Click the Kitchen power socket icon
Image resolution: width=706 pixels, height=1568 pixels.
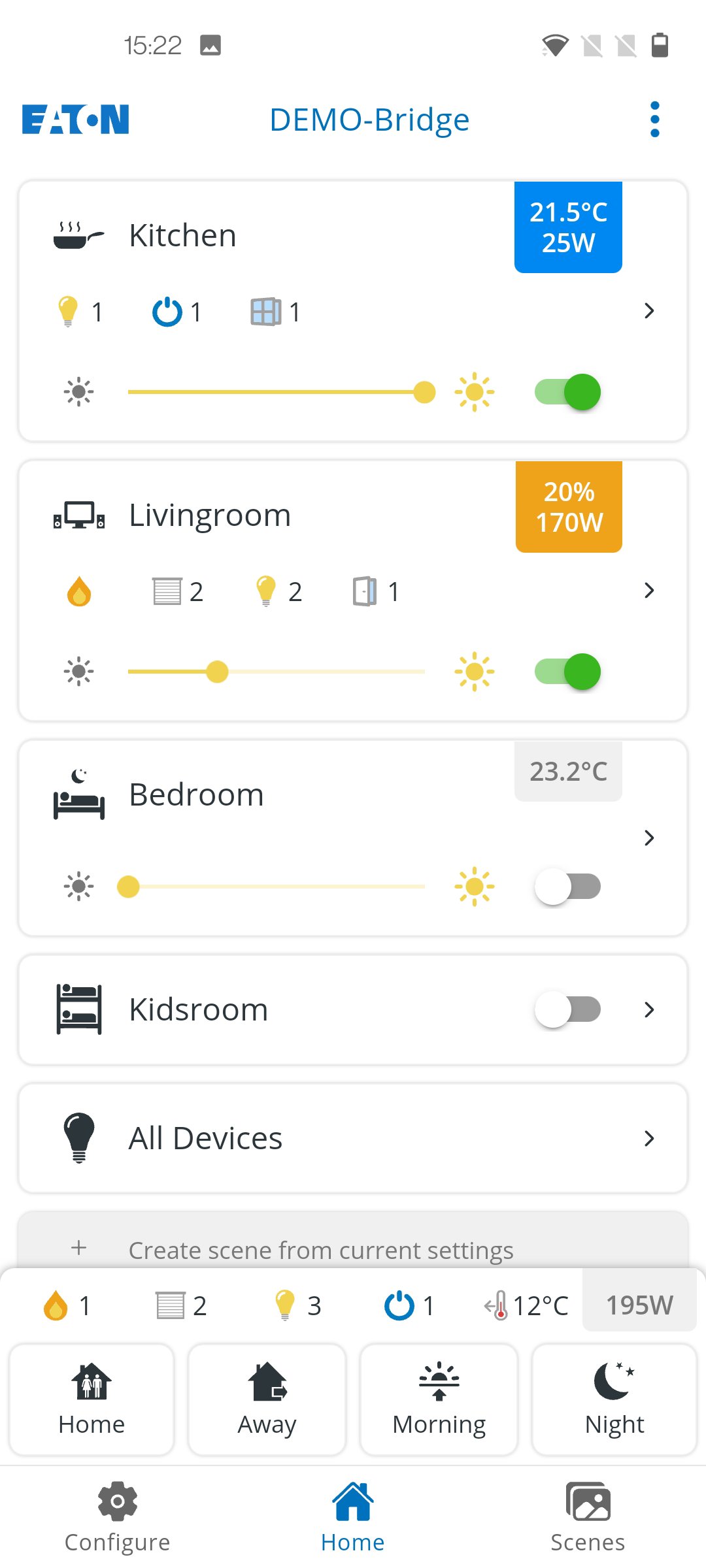click(167, 312)
